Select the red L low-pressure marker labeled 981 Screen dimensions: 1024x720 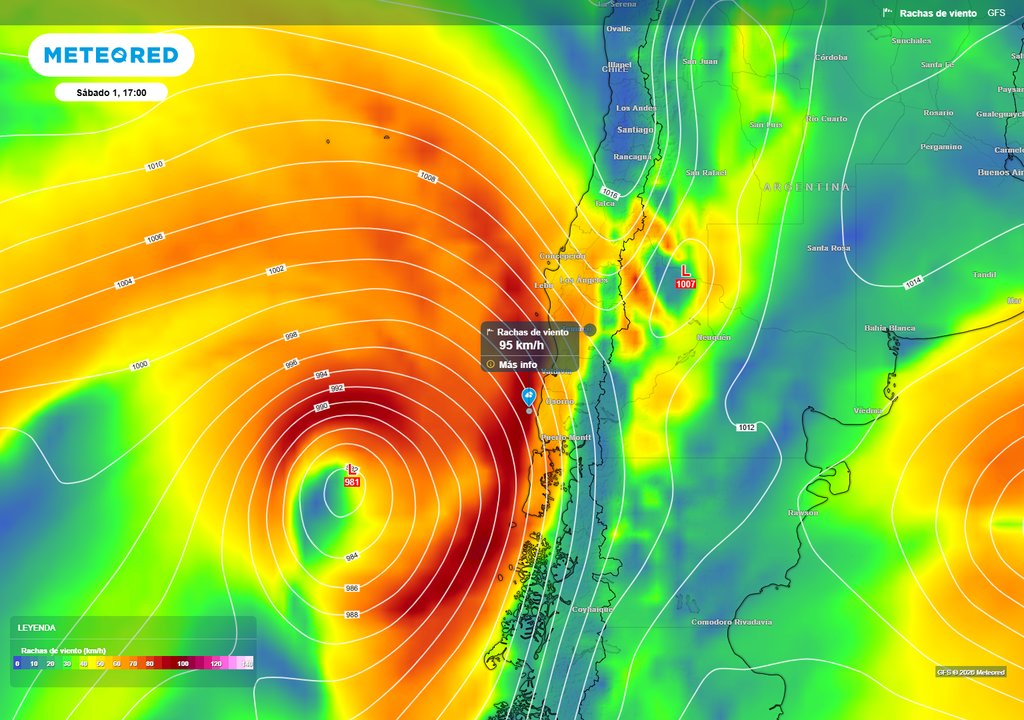click(352, 476)
